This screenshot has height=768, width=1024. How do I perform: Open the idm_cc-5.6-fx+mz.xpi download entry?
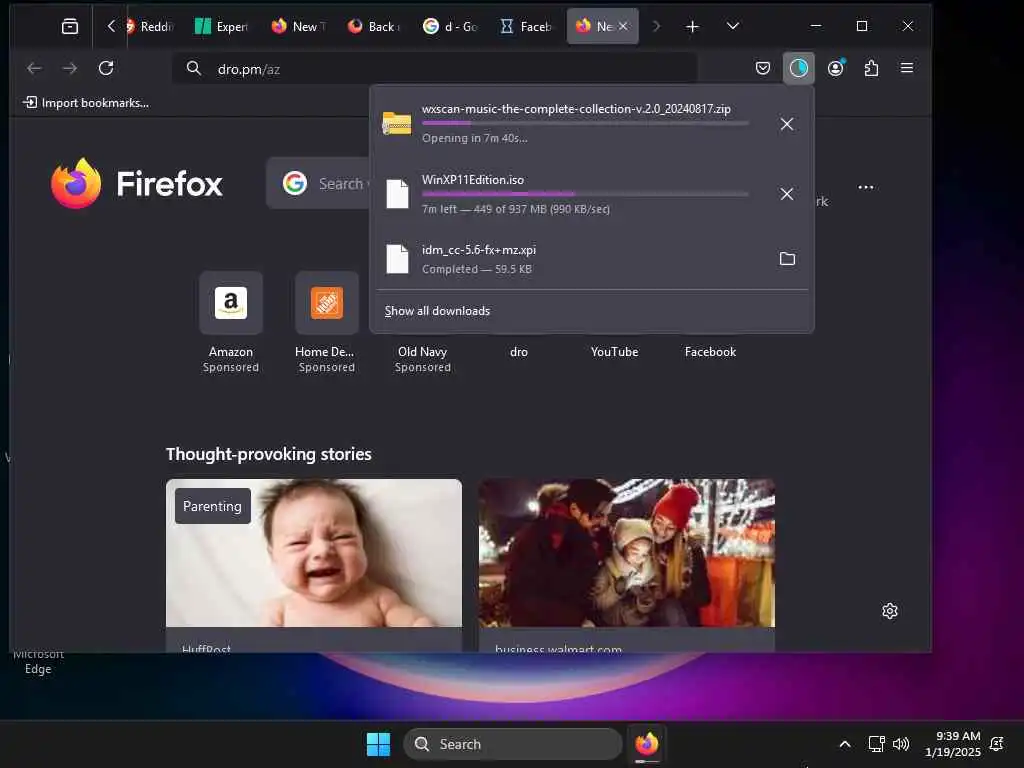tap(569, 259)
